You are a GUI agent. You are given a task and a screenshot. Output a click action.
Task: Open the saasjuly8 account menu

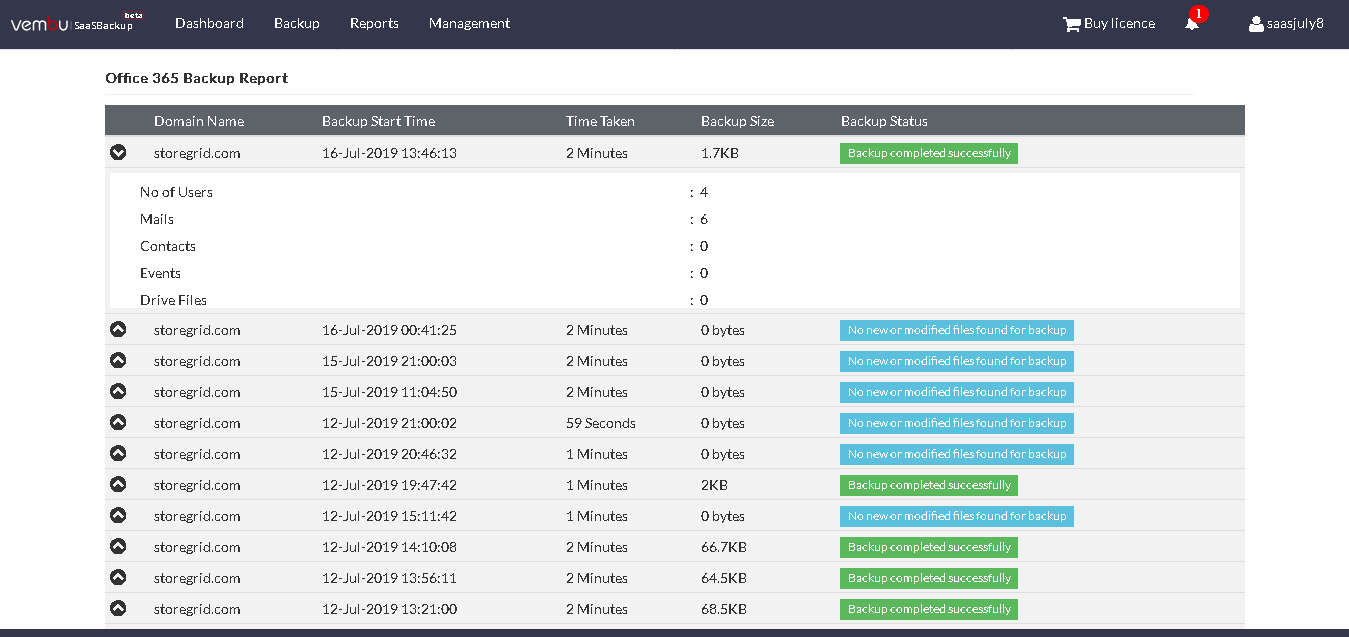(x=1295, y=23)
